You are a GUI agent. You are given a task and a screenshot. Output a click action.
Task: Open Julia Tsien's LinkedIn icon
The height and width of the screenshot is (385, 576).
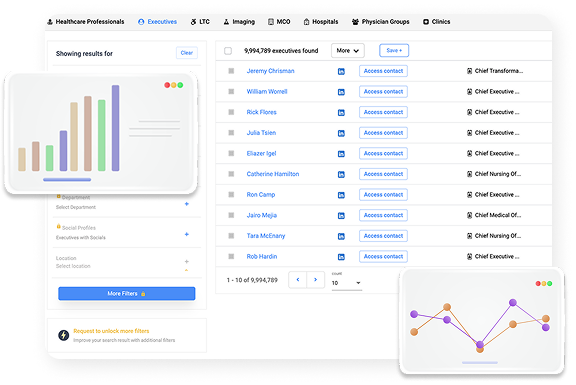(341, 133)
